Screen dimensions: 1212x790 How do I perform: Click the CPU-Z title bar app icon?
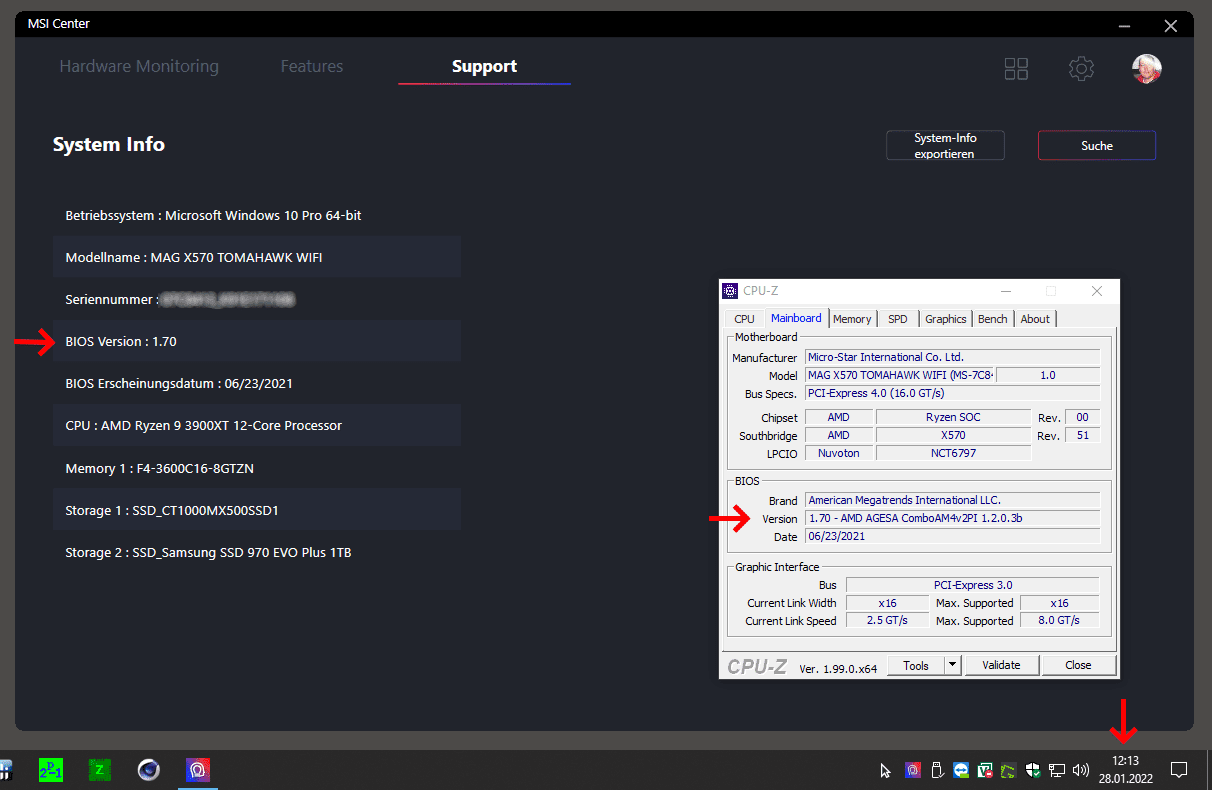click(731, 291)
